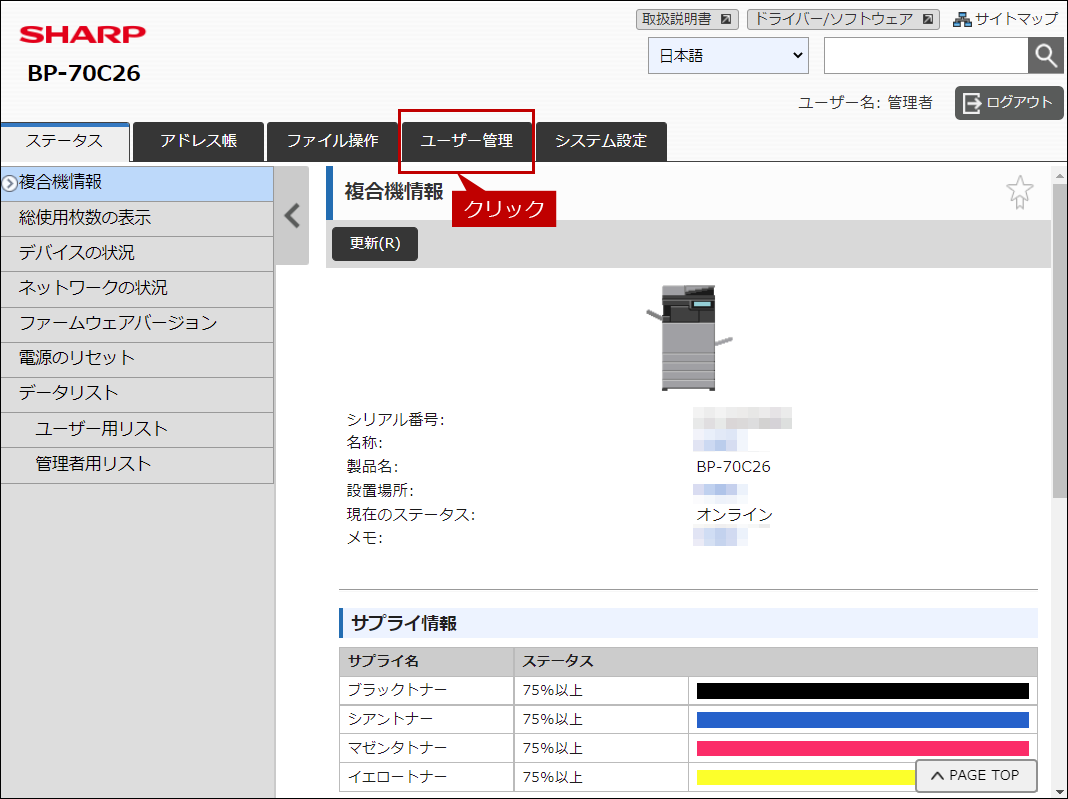The image size is (1068, 799).
Task: Open 総使用枚数の表示 in sidebar
Action: [x=137, y=218]
